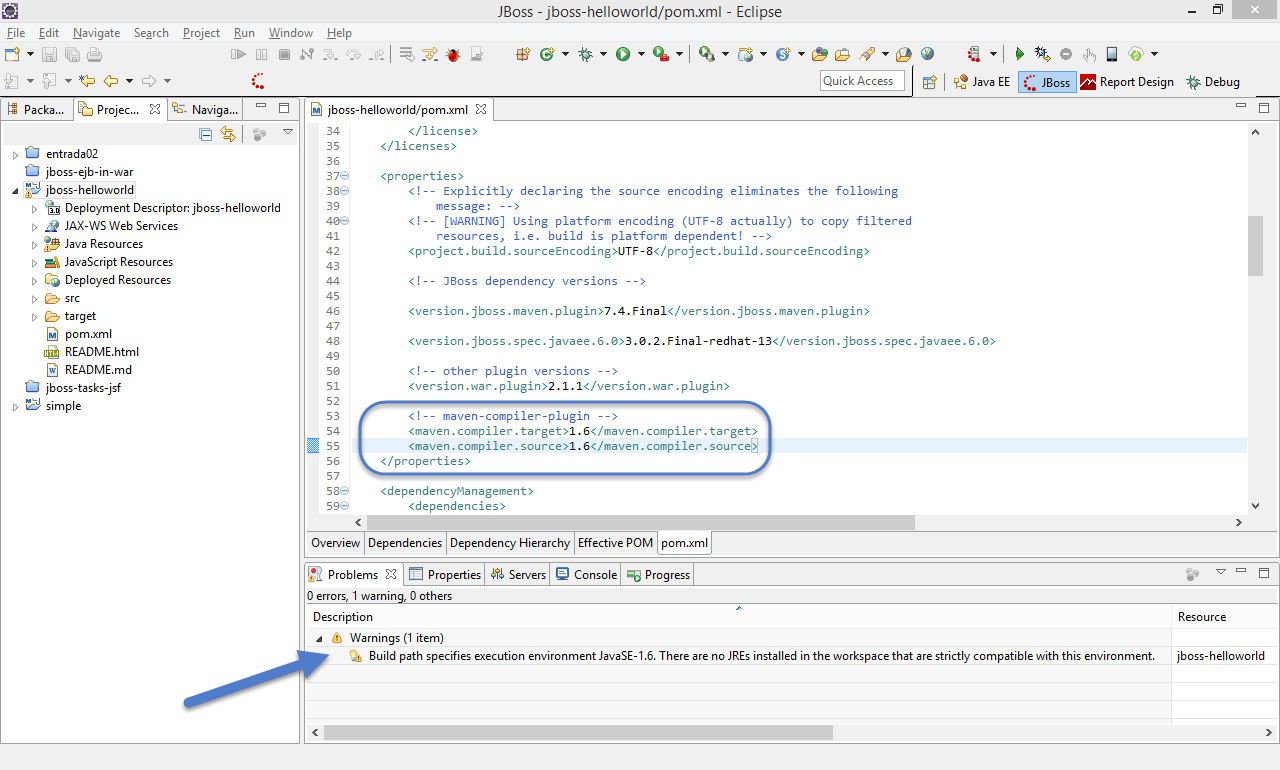This screenshot has width=1280, height=770.
Task: Expand the entrada02 project
Action: point(15,154)
